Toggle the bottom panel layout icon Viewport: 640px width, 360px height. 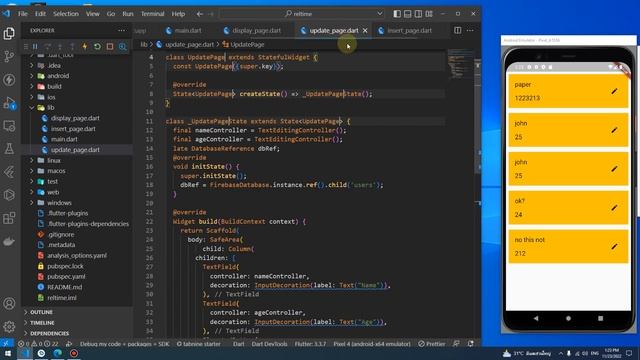(407, 14)
